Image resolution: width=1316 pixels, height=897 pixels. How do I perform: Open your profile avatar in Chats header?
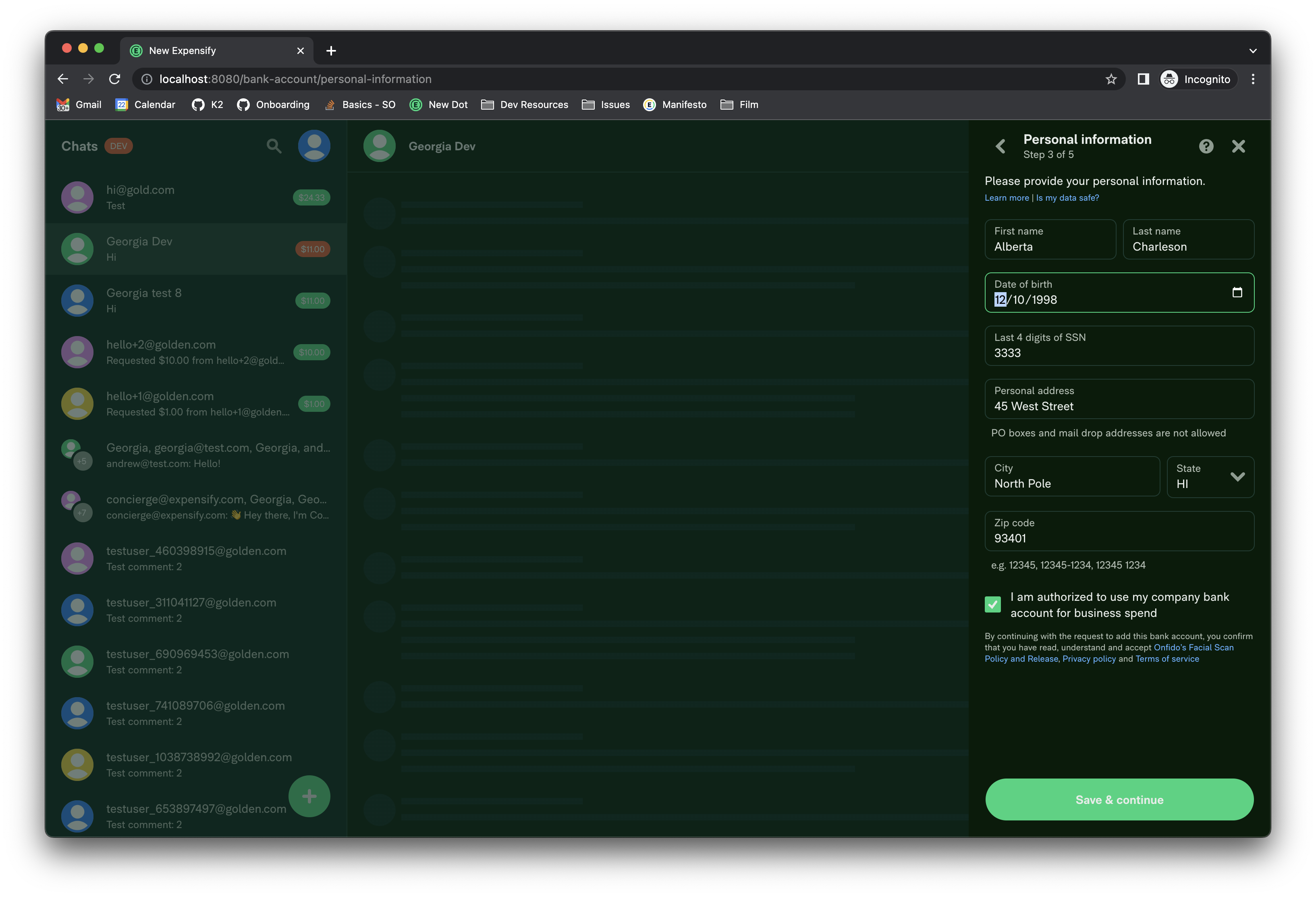click(314, 146)
